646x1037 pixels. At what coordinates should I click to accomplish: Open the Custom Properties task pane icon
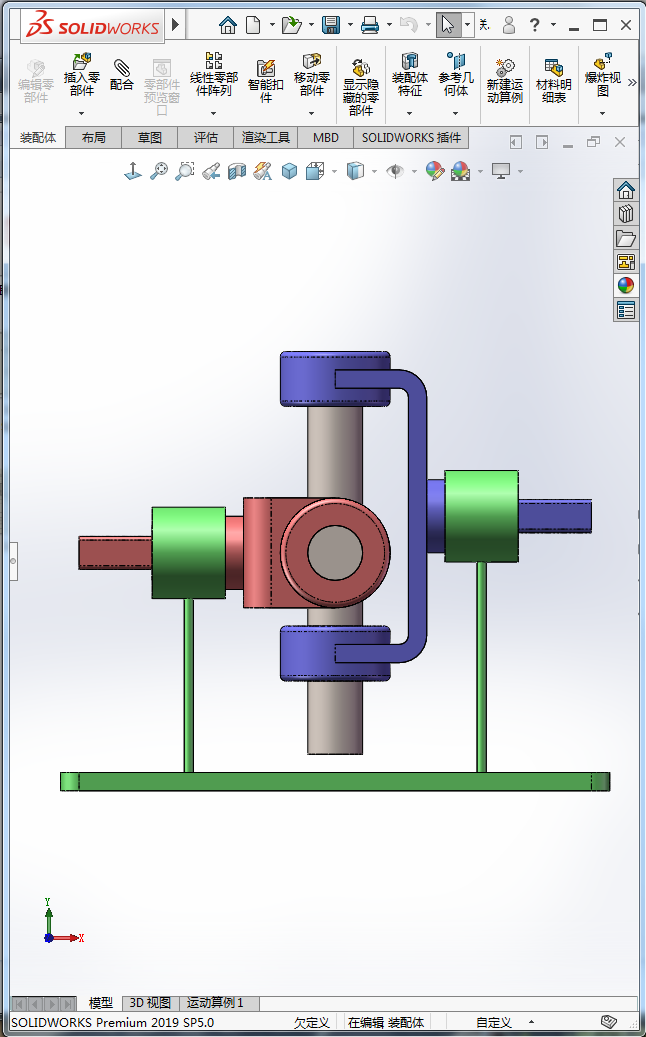tap(626, 310)
